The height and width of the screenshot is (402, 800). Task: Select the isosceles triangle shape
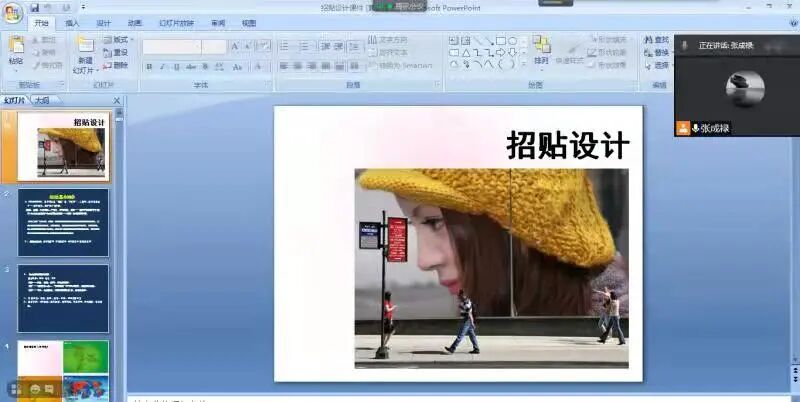pyautogui.click(x=466, y=53)
